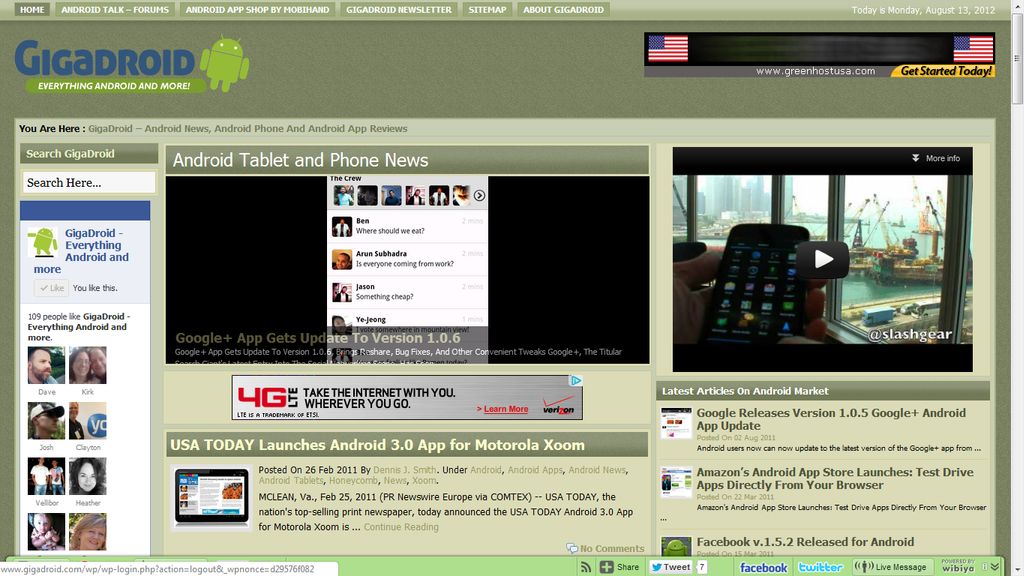Click author Dennis J. Smith link
Screen dimensions: 1024x576
tap(404, 470)
